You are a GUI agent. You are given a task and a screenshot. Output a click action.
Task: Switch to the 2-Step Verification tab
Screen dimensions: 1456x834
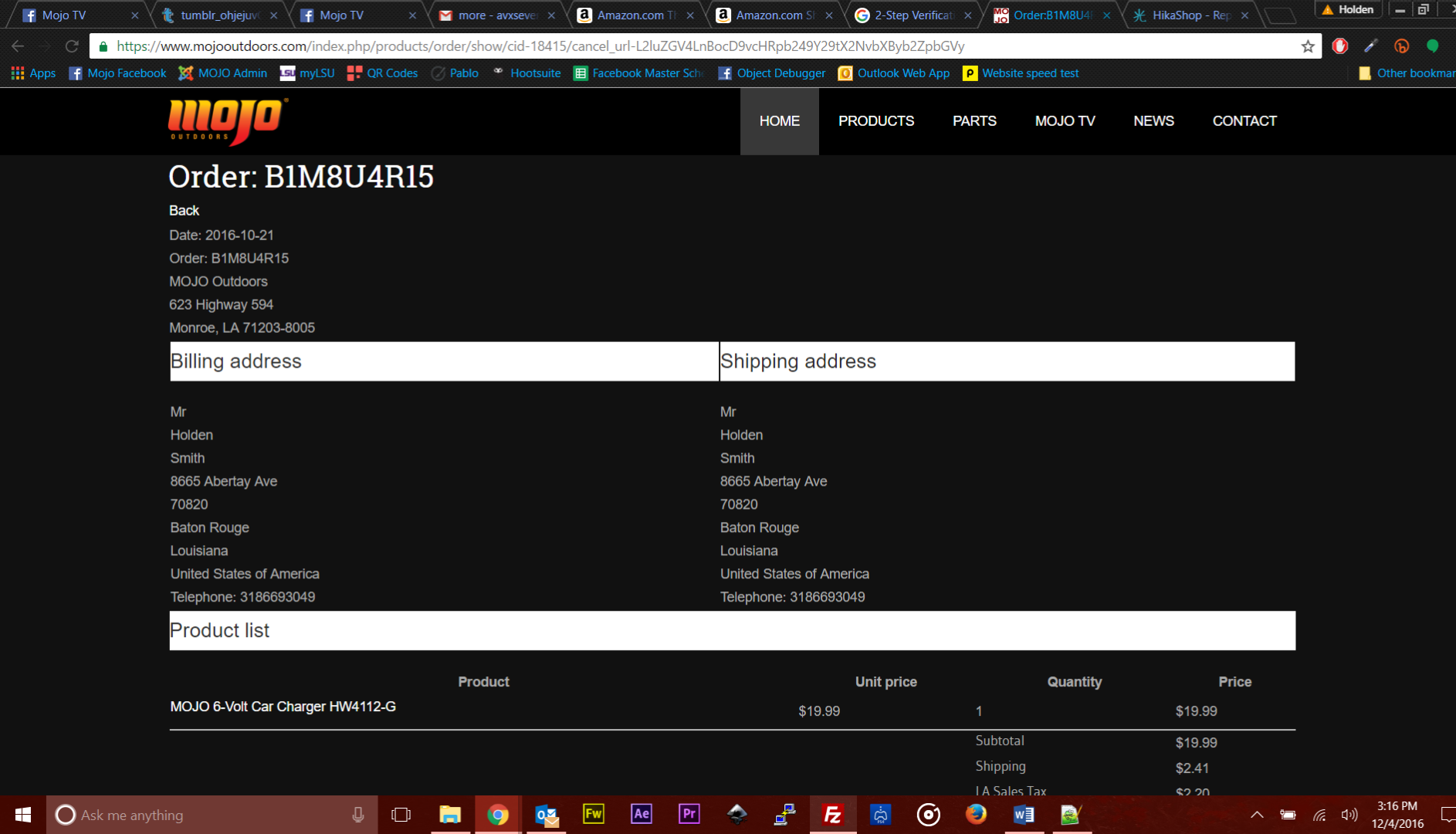913,15
